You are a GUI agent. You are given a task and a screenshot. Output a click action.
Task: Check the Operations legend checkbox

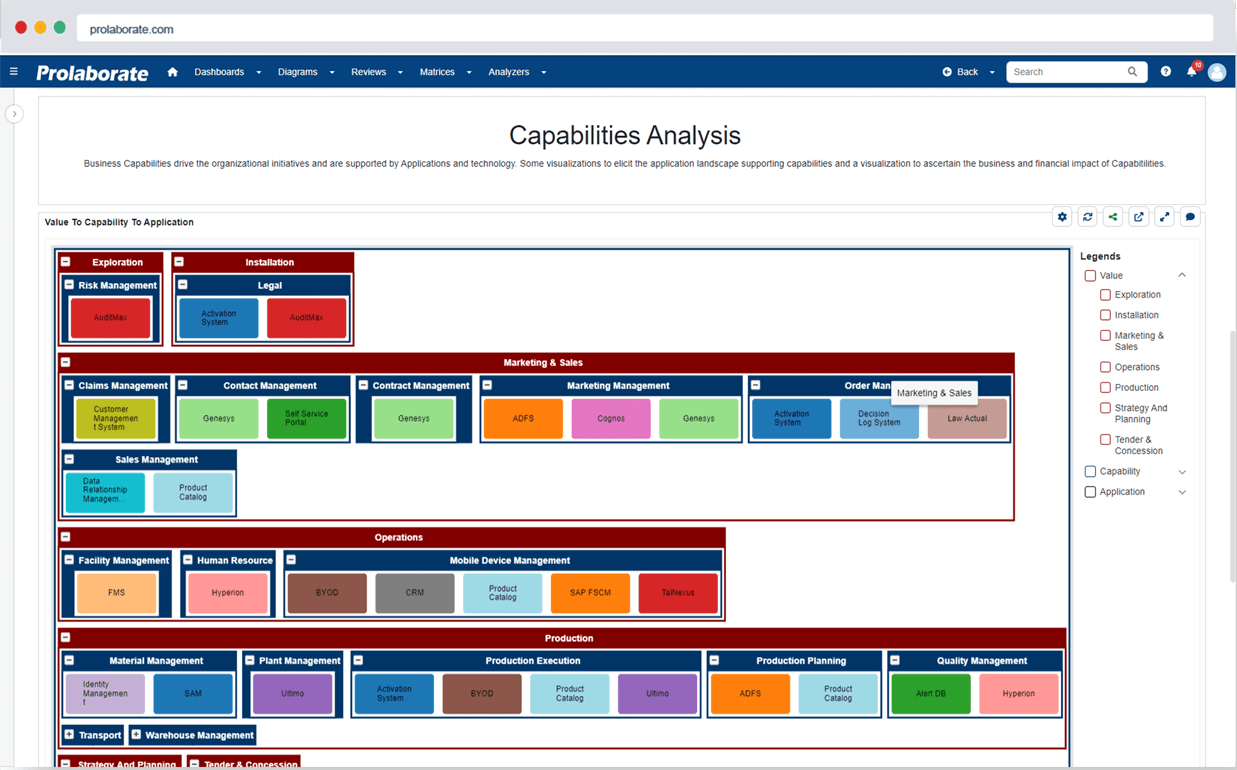click(1105, 367)
